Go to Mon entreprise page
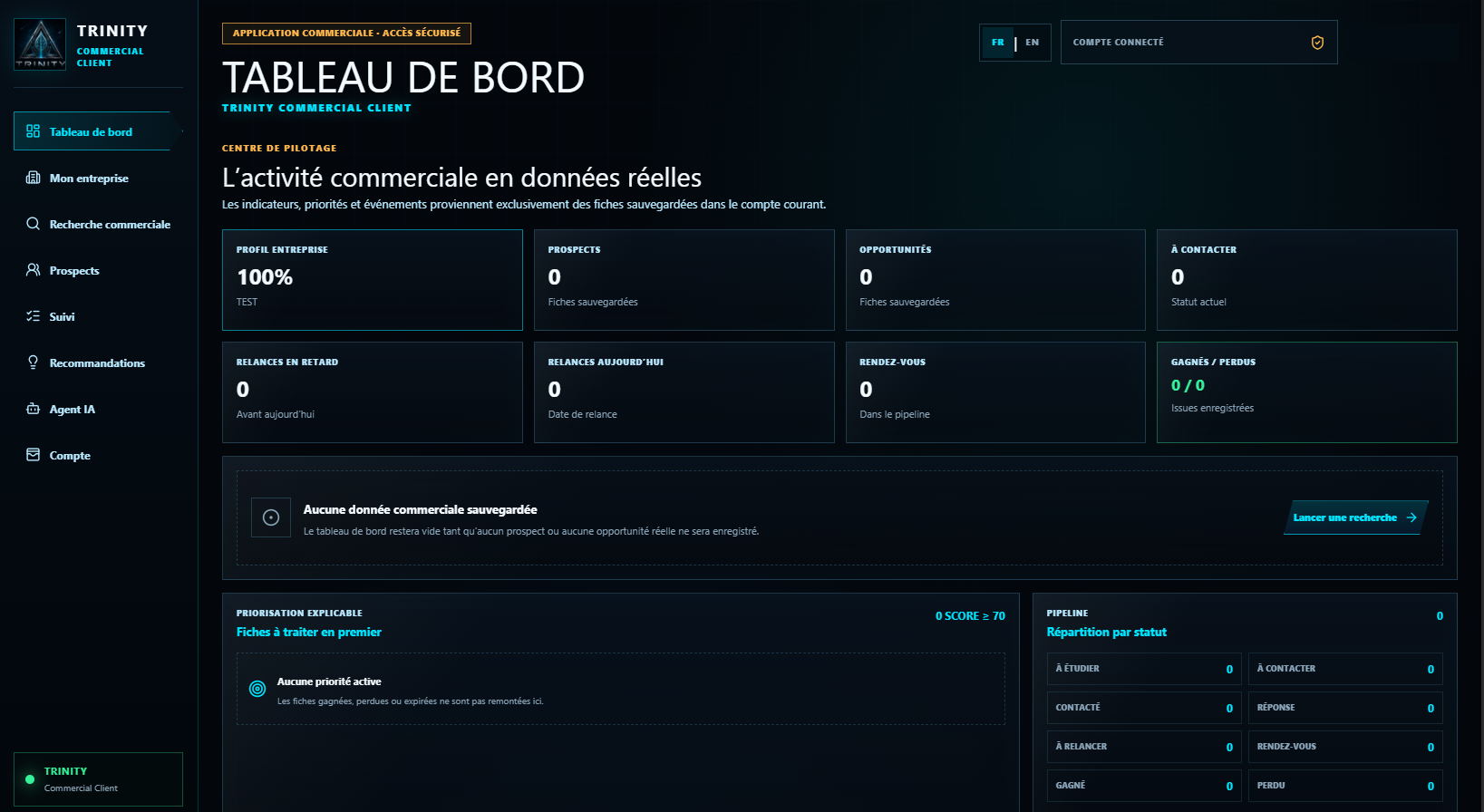The height and width of the screenshot is (812, 1484). coord(98,178)
